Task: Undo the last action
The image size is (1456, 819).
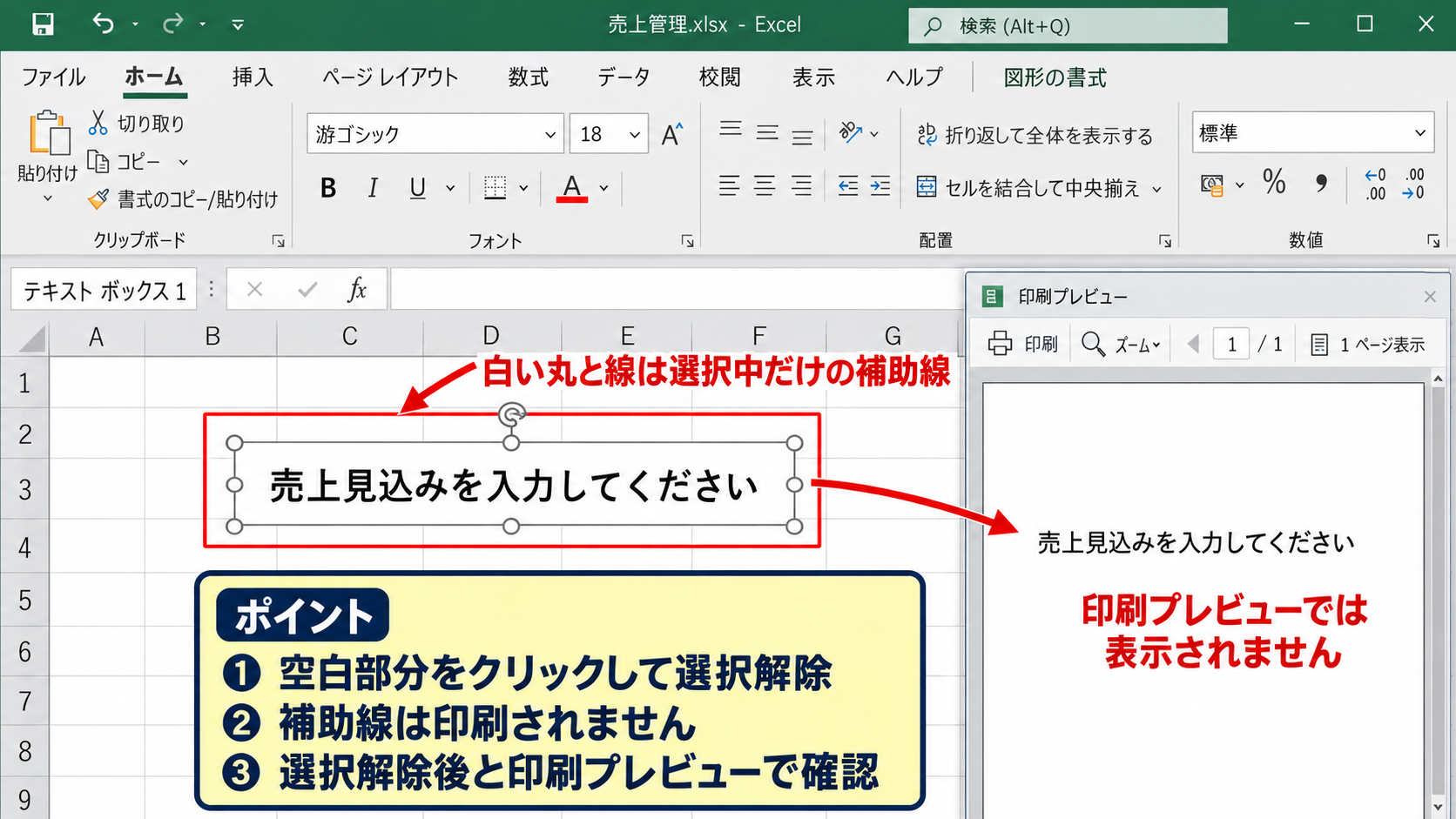Action: click(103, 23)
